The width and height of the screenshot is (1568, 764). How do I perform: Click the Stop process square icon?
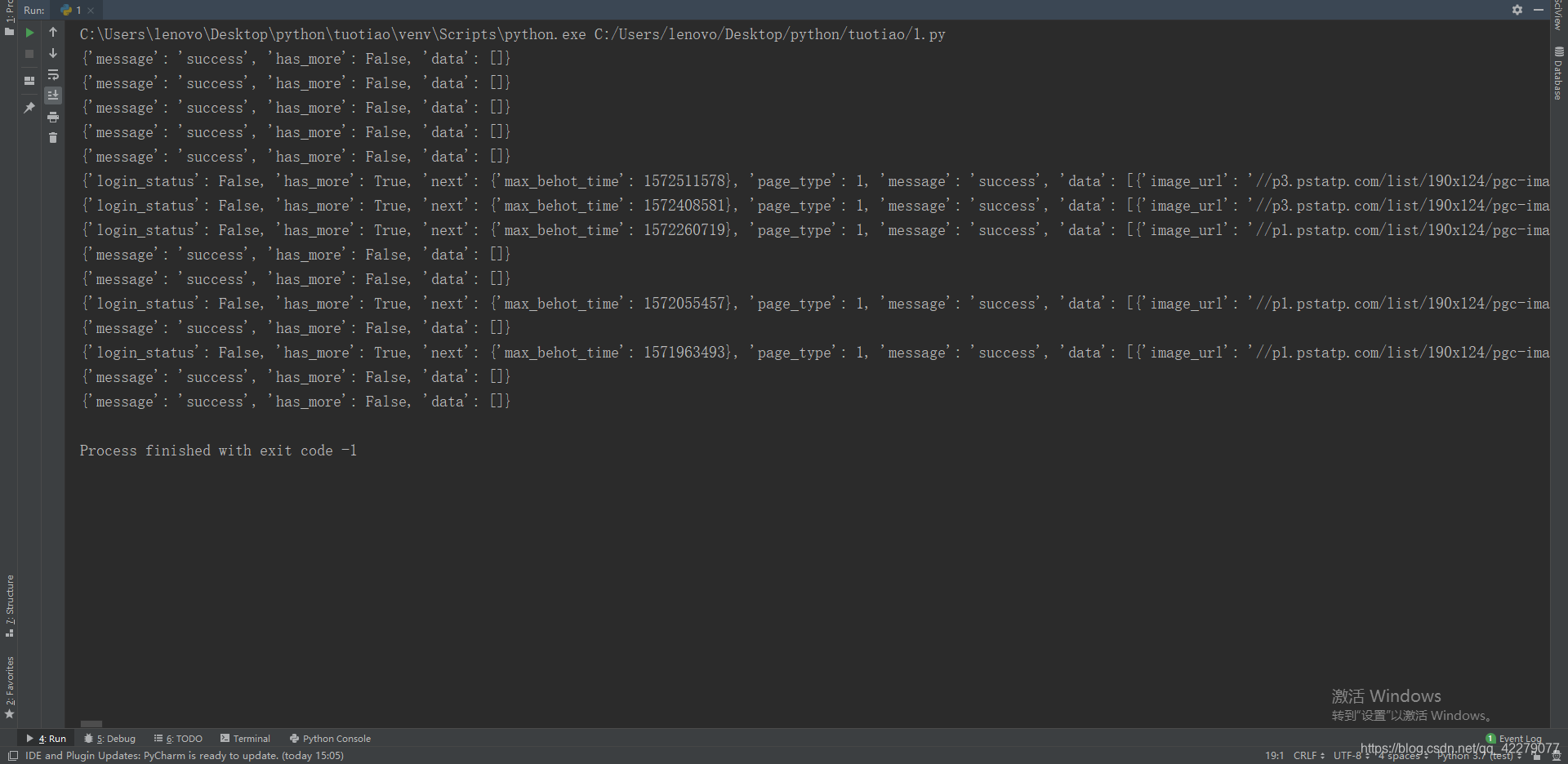pyautogui.click(x=29, y=54)
